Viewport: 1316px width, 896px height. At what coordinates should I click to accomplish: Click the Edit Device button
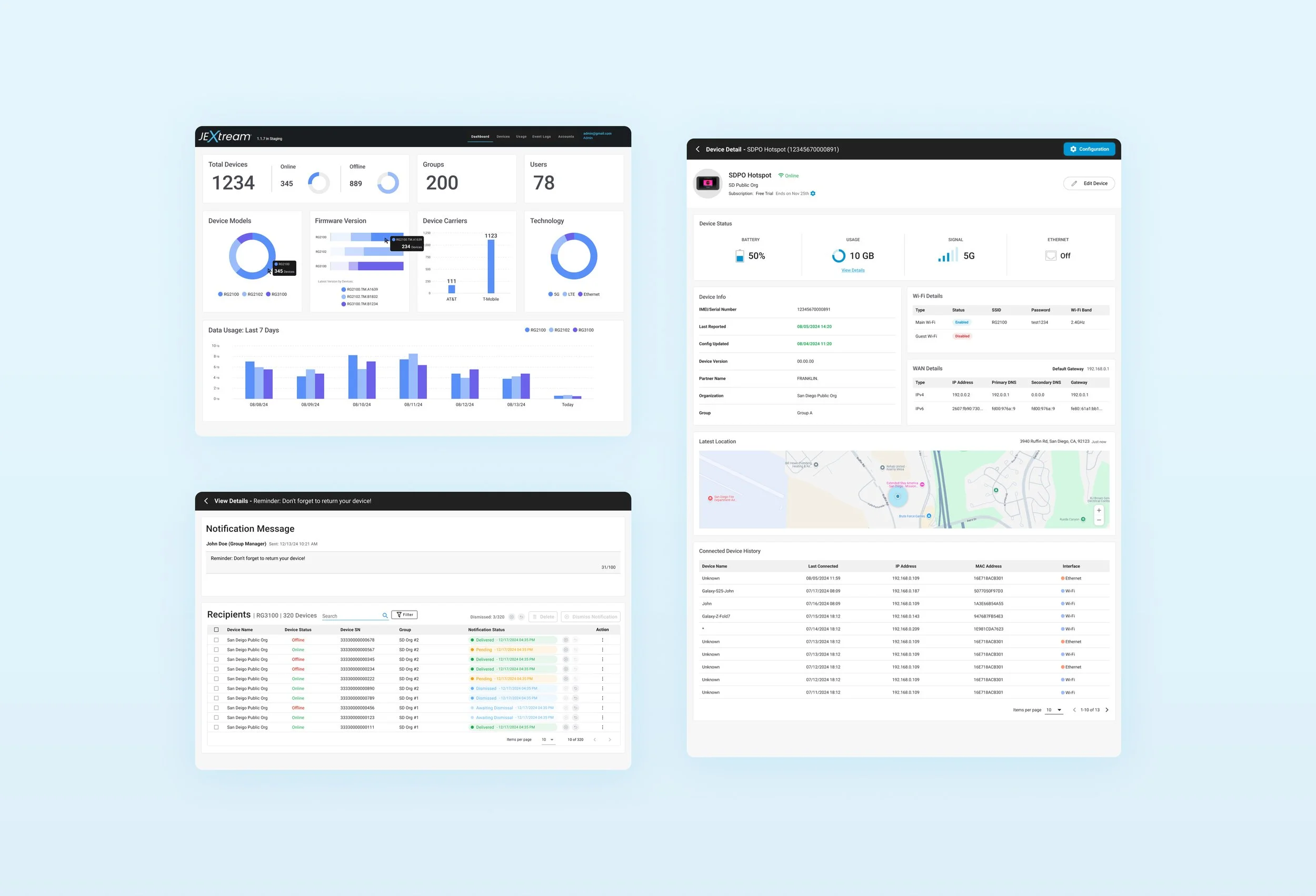pos(1089,184)
